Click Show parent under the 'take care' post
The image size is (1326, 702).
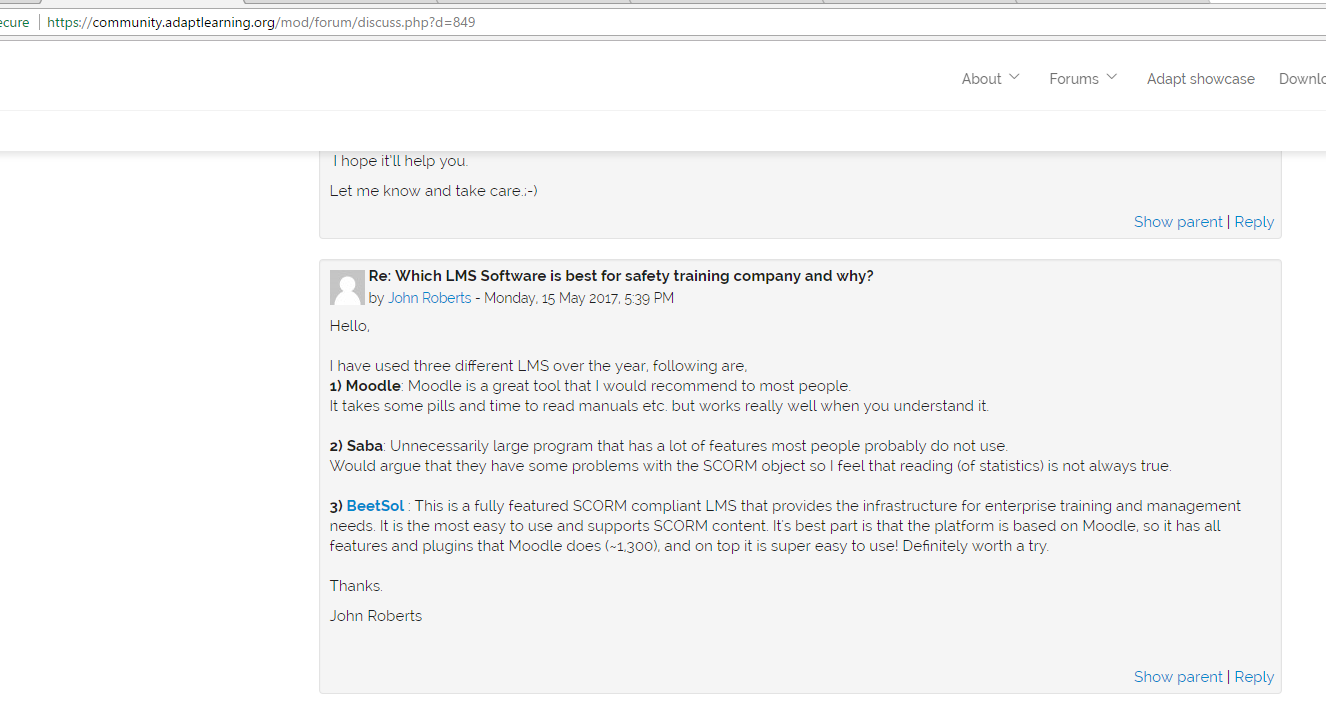pyautogui.click(x=1177, y=222)
